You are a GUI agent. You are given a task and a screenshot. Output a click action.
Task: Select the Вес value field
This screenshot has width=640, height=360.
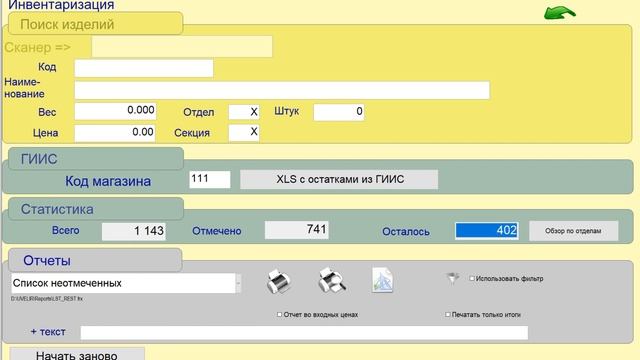click(115, 111)
